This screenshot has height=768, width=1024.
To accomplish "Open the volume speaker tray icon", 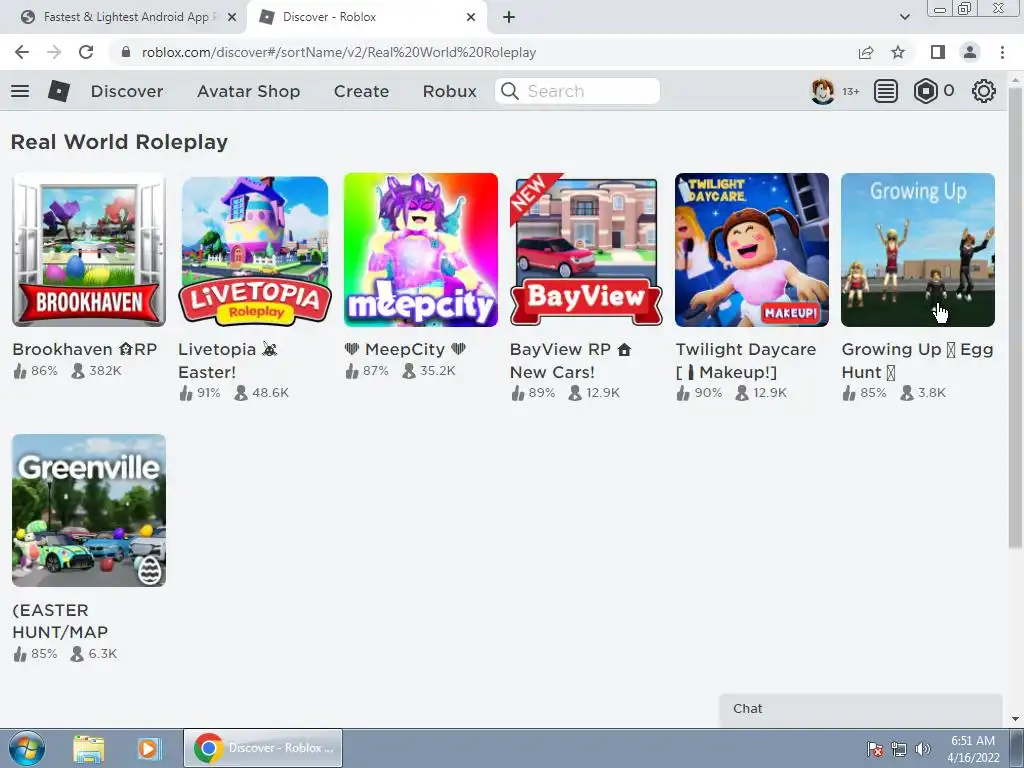I will tap(923, 749).
